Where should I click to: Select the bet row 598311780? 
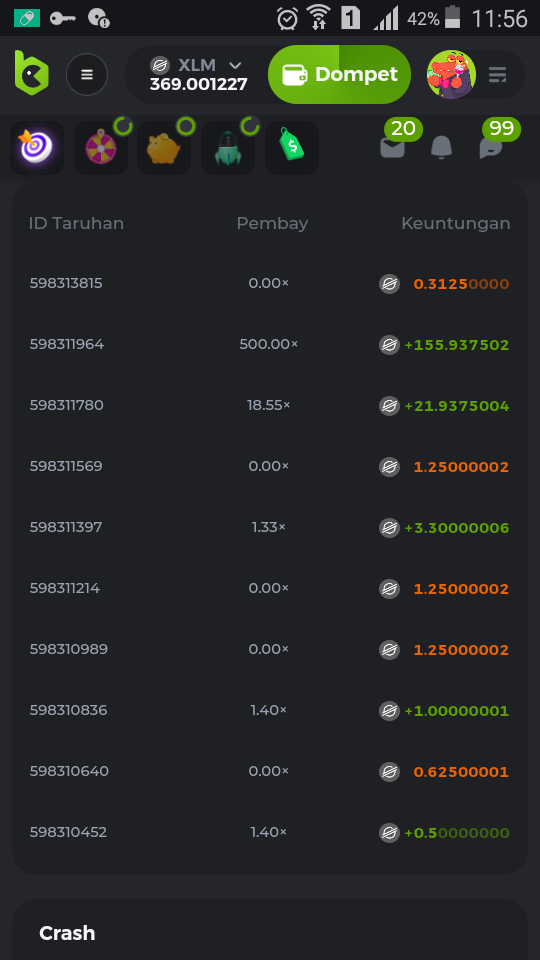(269, 405)
